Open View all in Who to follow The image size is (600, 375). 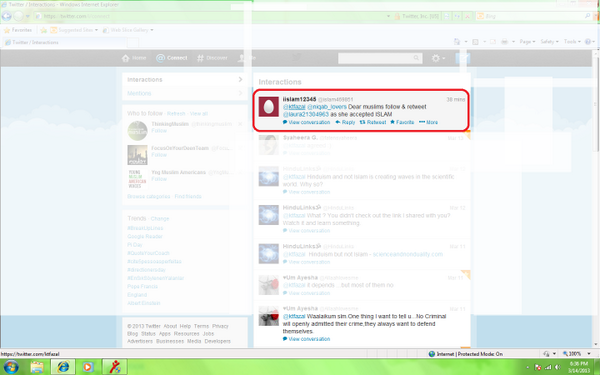pos(199,114)
